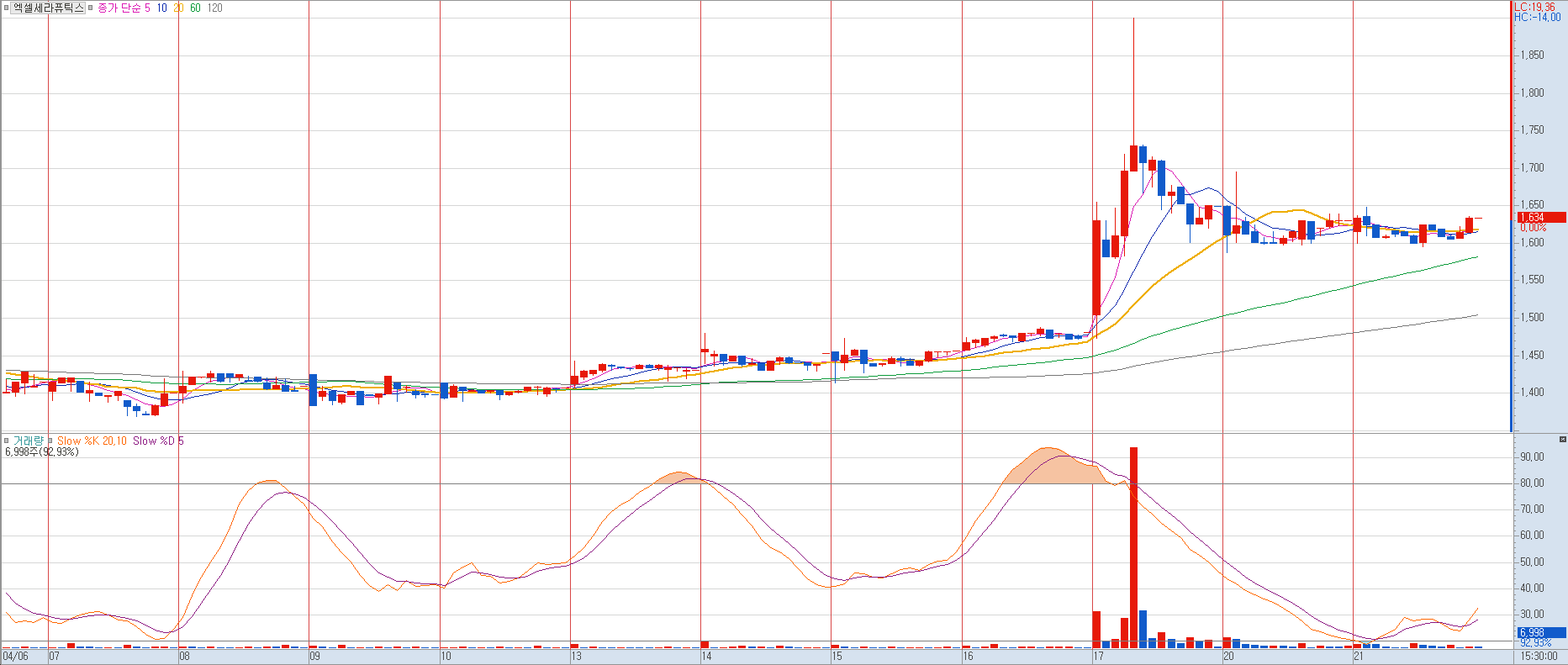Toggle the square box before 종가 단순

(x=91, y=8)
